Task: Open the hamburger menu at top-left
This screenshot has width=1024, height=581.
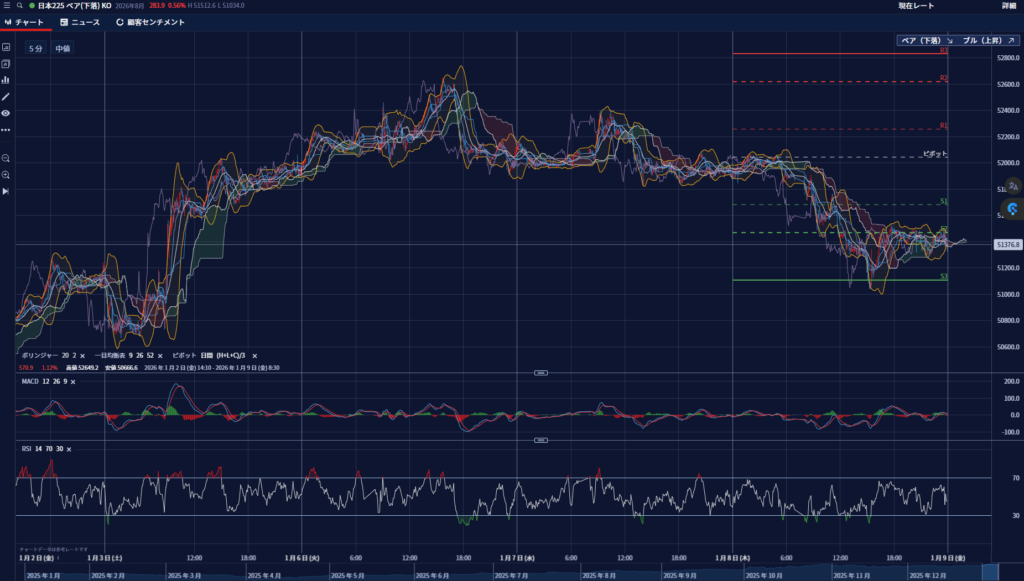Action: 6,6
